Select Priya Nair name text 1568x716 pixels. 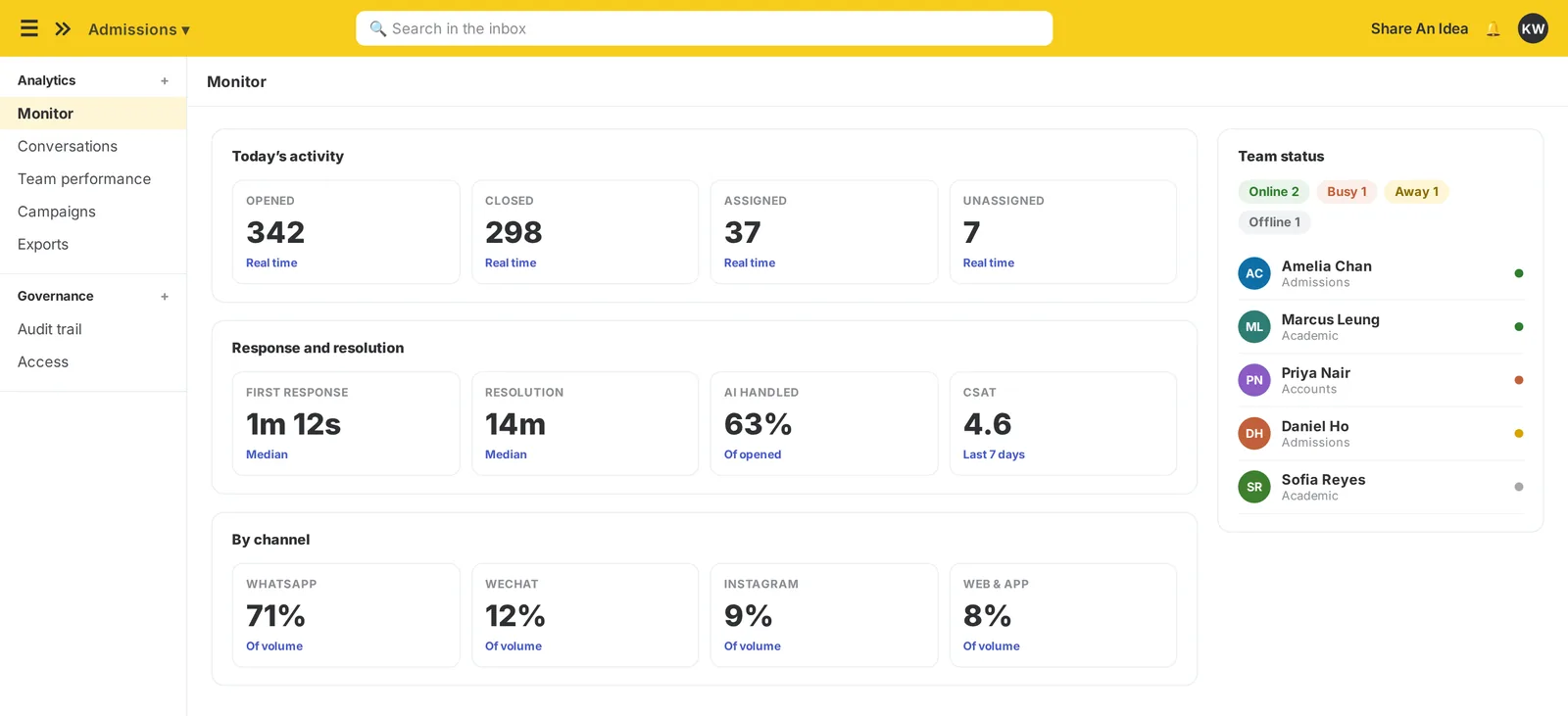coord(1315,373)
